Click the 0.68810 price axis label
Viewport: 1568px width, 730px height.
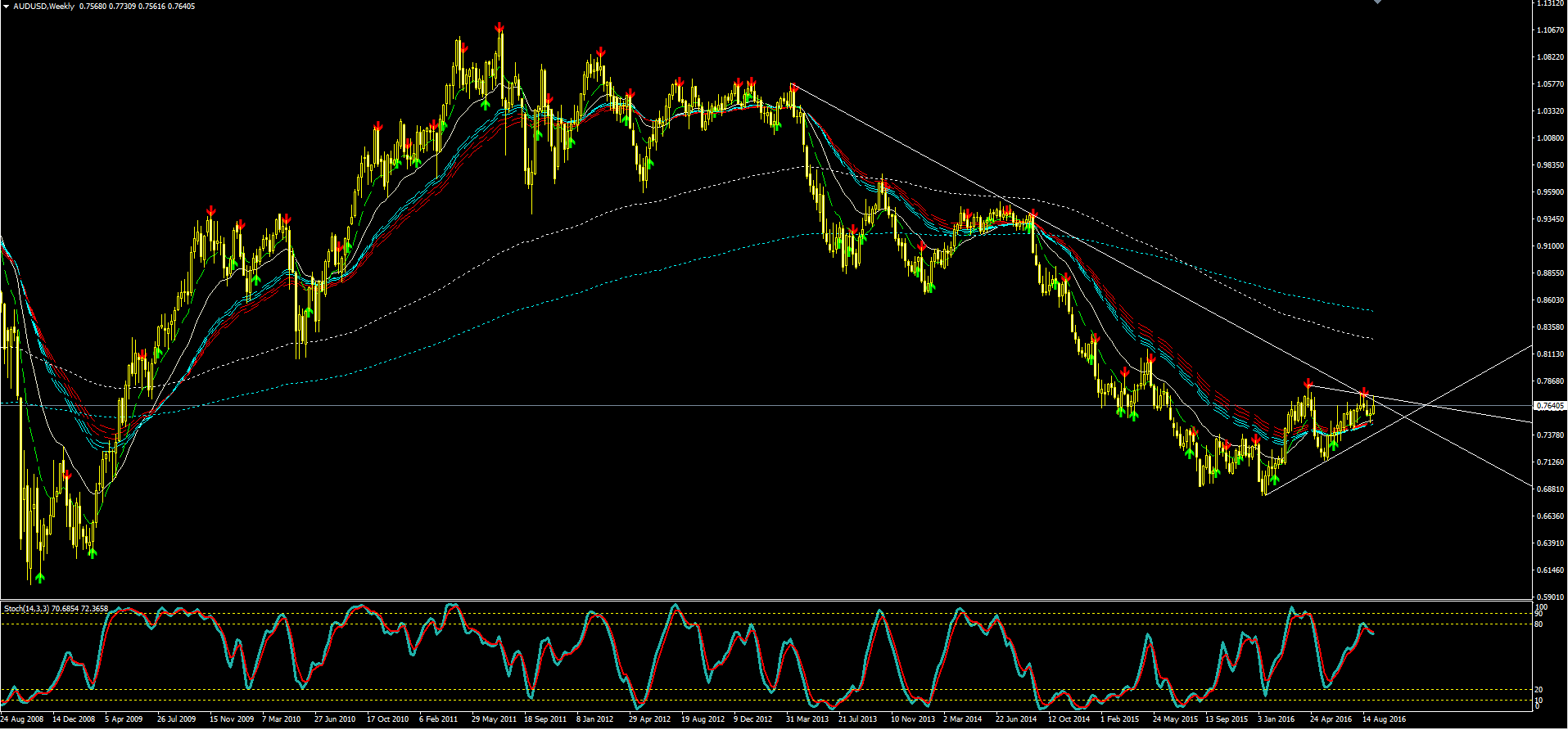point(1551,489)
